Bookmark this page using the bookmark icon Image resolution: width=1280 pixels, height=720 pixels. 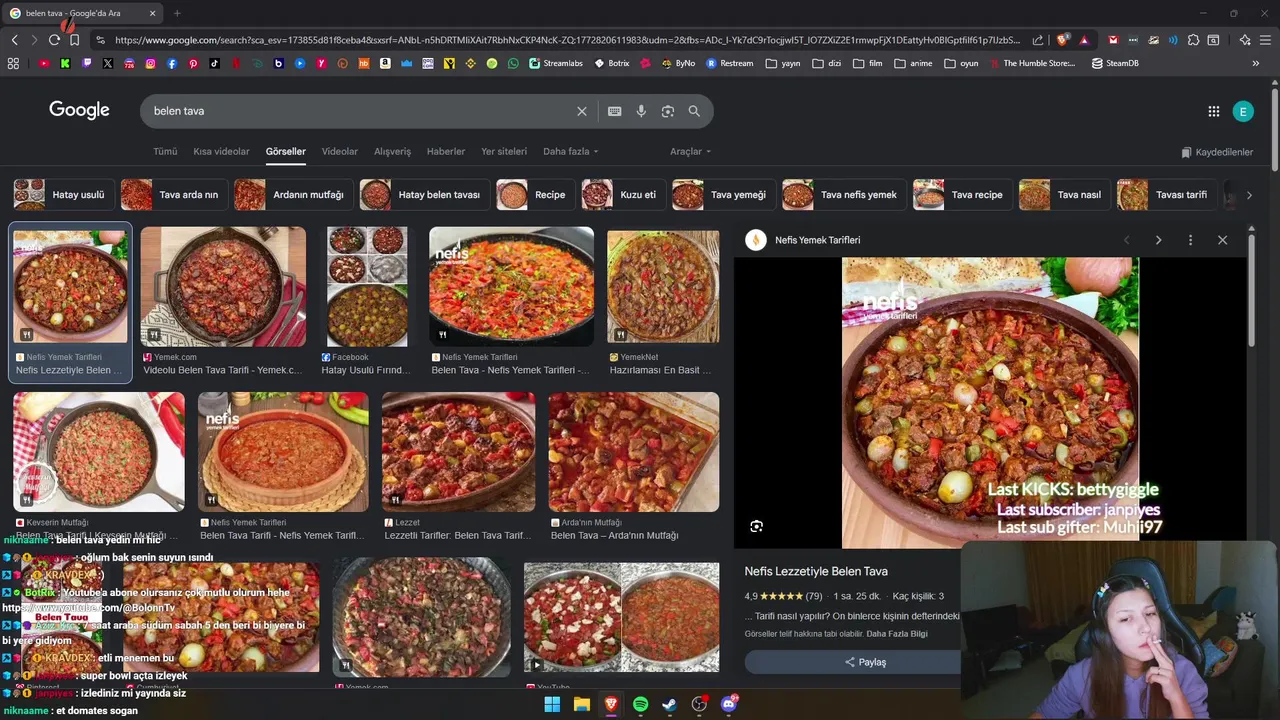74,40
